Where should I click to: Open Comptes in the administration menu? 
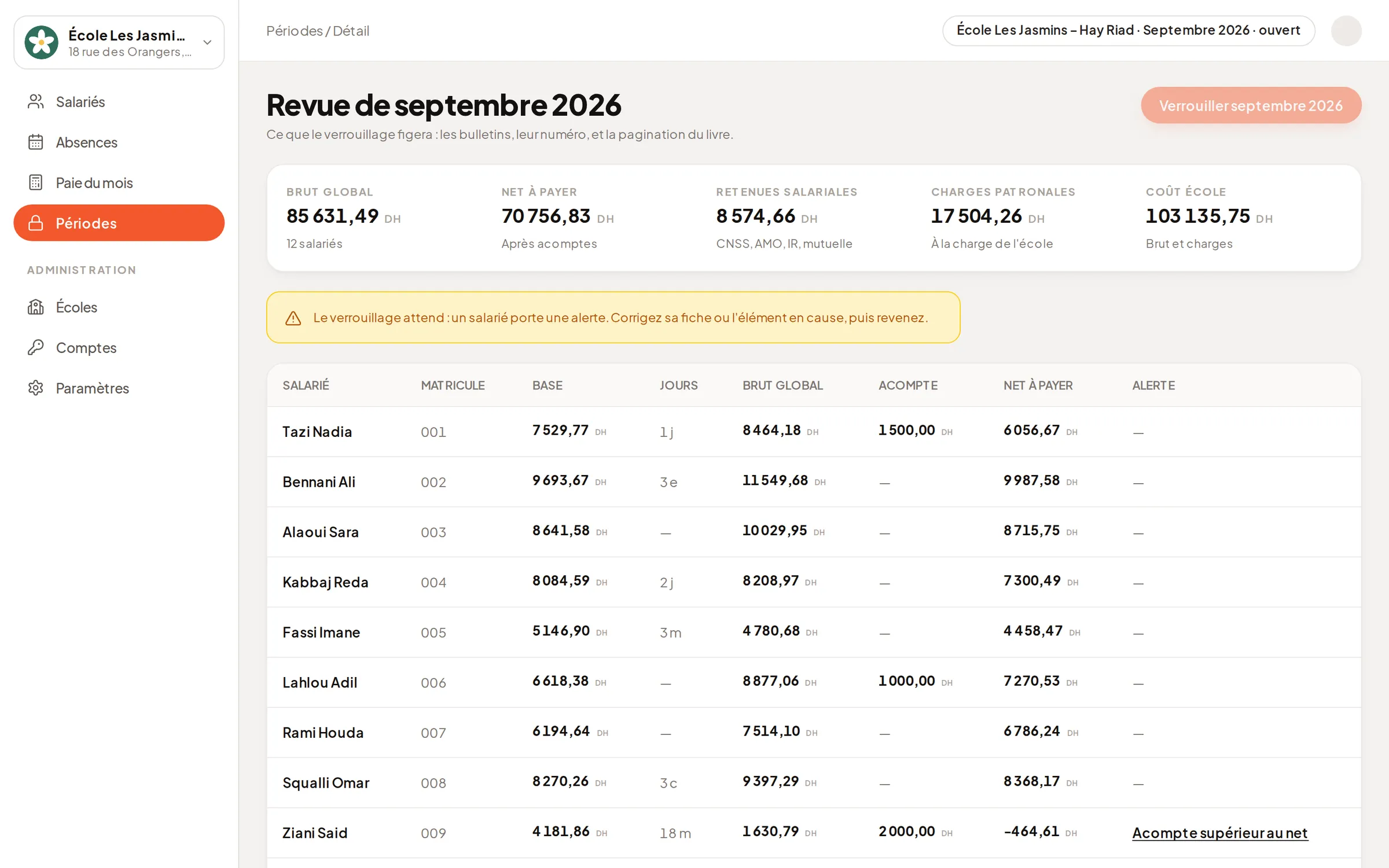coord(119,348)
